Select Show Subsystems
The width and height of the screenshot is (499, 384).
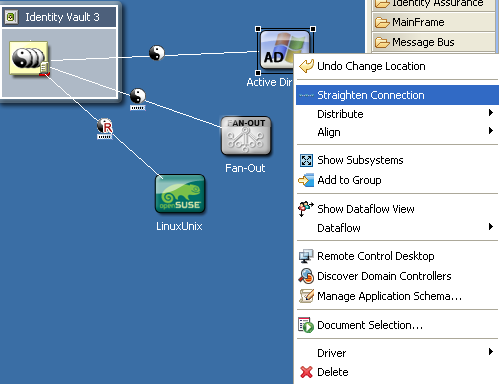(x=397, y=160)
